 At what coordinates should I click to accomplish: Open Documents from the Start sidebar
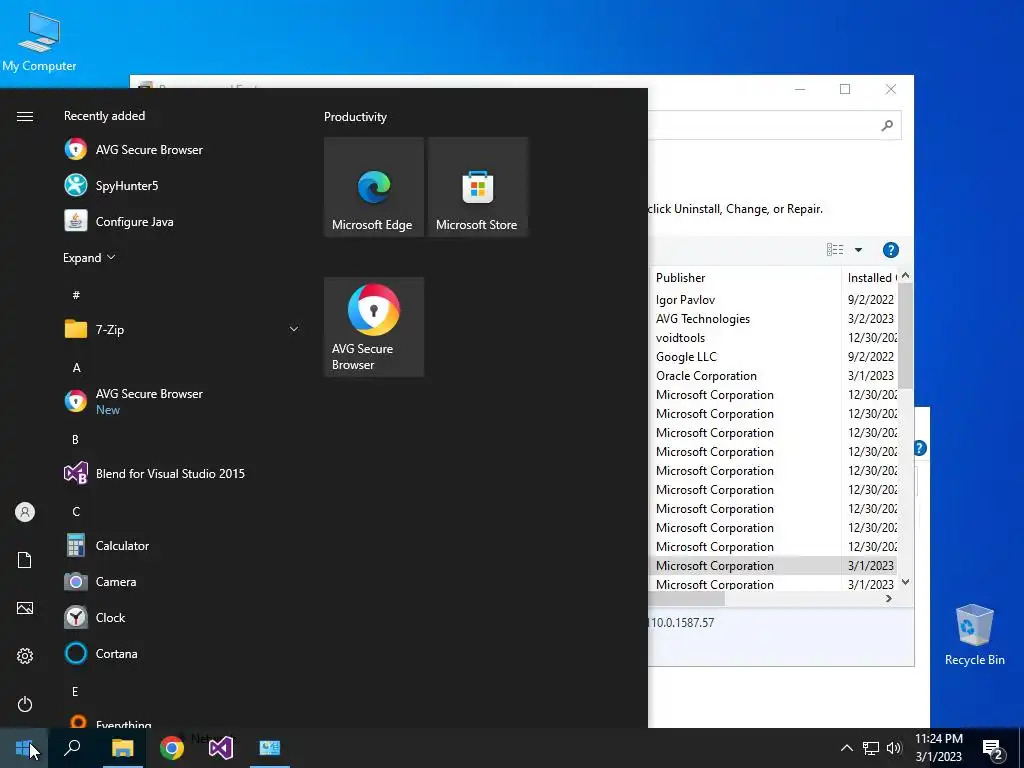(x=25, y=560)
